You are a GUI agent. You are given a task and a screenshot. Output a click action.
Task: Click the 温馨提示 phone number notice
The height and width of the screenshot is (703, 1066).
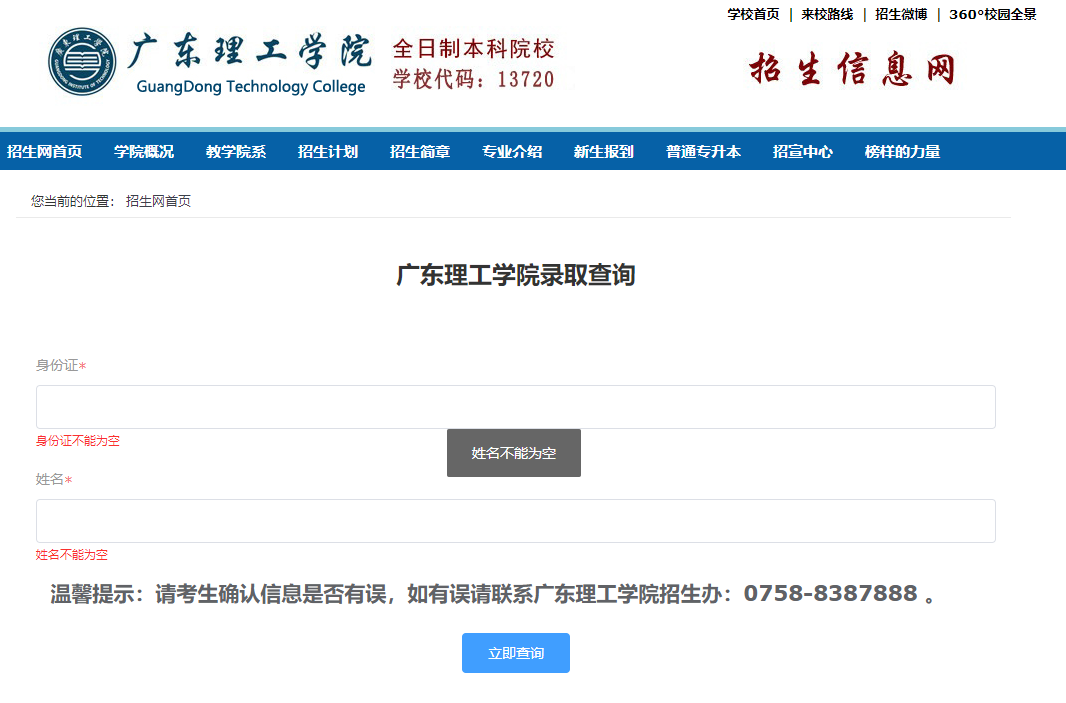[x=493, y=594]
